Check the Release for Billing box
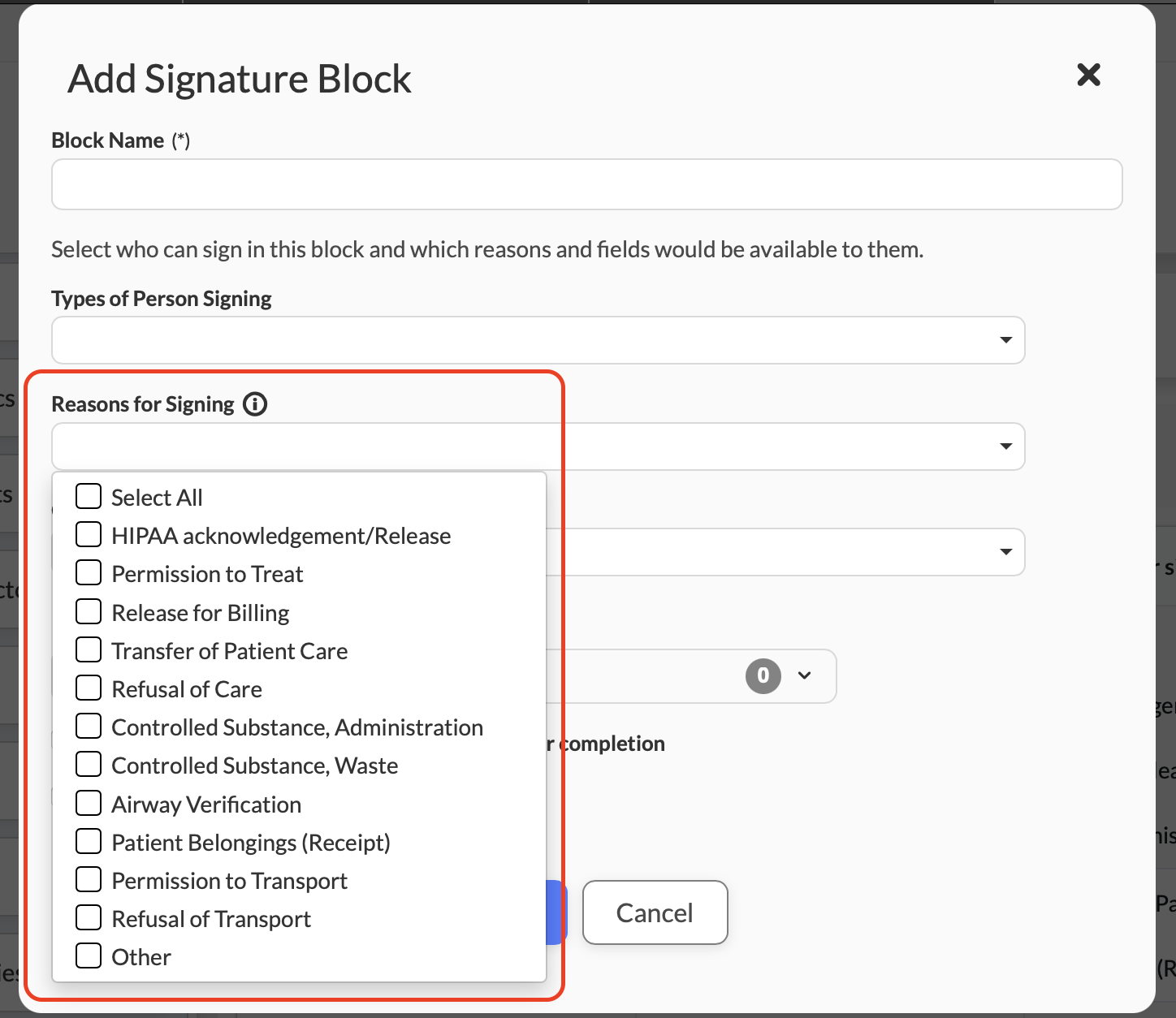 (x=89, y=612)
